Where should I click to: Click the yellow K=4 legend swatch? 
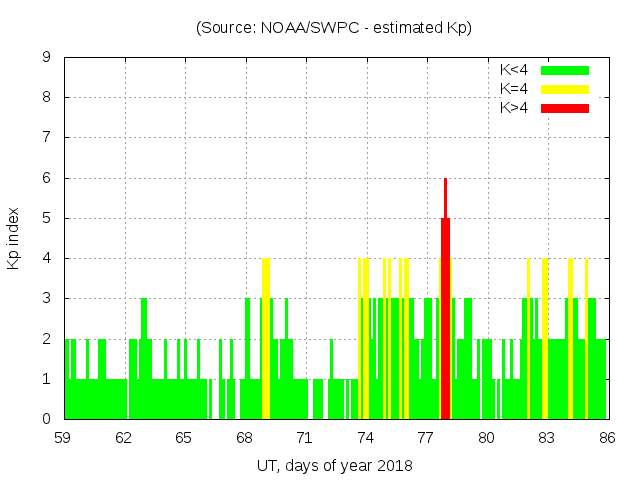[x=565, y=89]
